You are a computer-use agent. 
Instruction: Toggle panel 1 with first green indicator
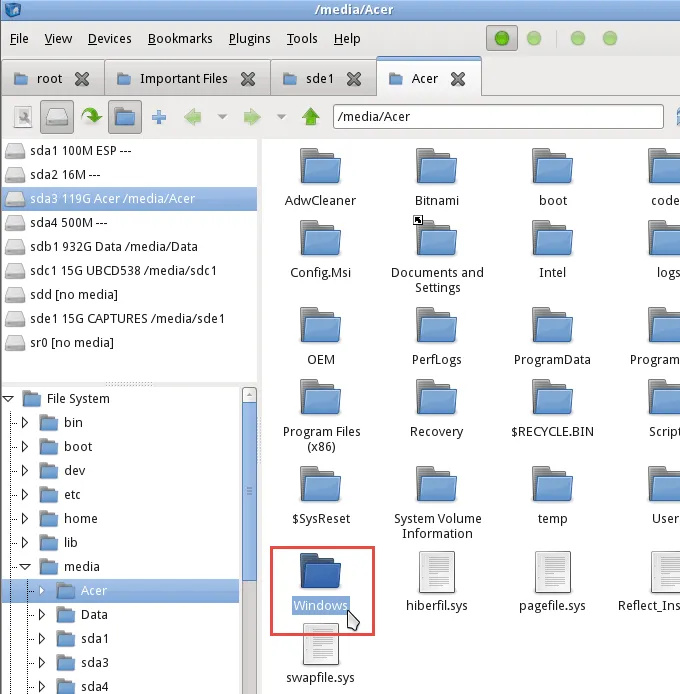[503, 39]
